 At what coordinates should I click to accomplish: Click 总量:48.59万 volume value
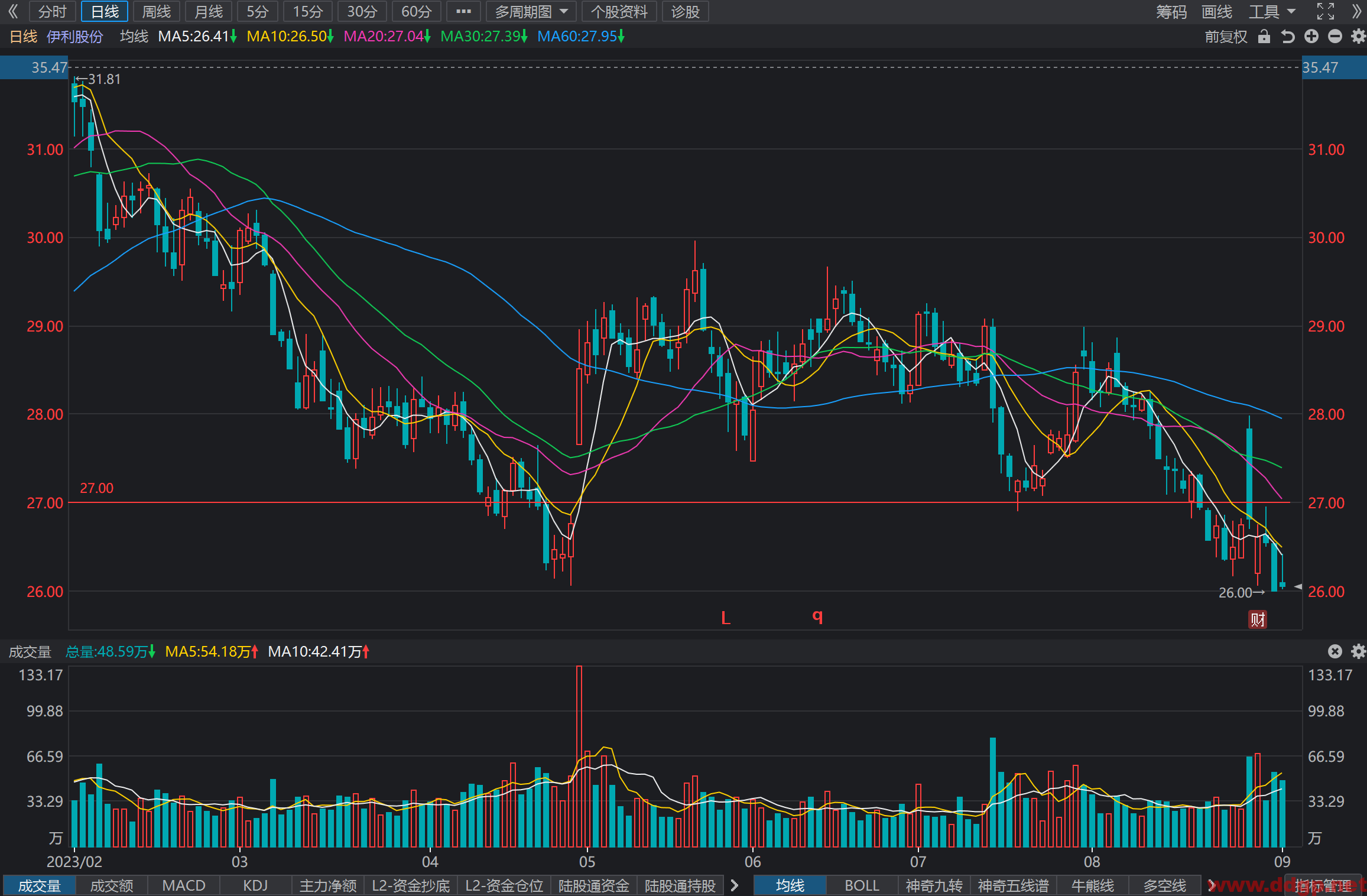[110, 651]
